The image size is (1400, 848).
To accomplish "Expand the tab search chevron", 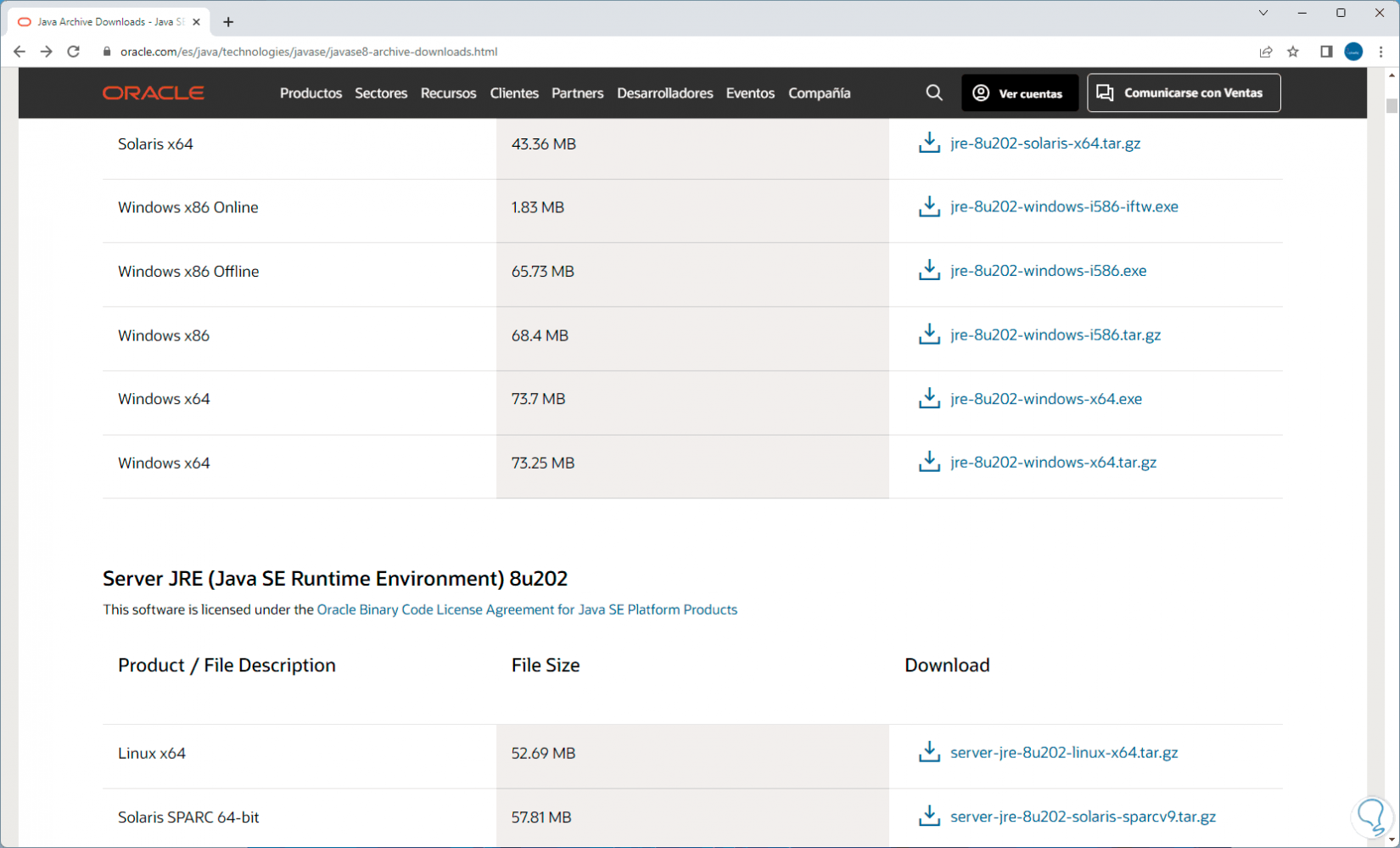I will pos(1263,14).
